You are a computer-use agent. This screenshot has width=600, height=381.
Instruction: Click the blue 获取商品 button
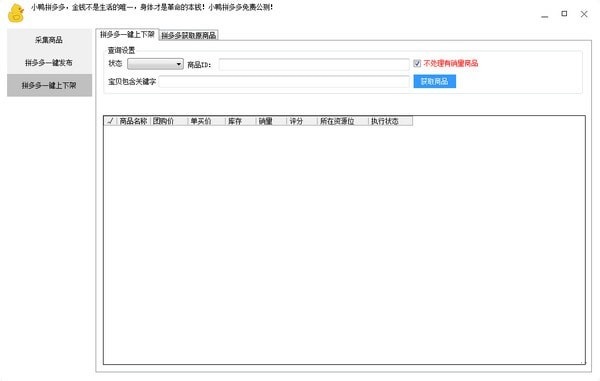(435, 81)
